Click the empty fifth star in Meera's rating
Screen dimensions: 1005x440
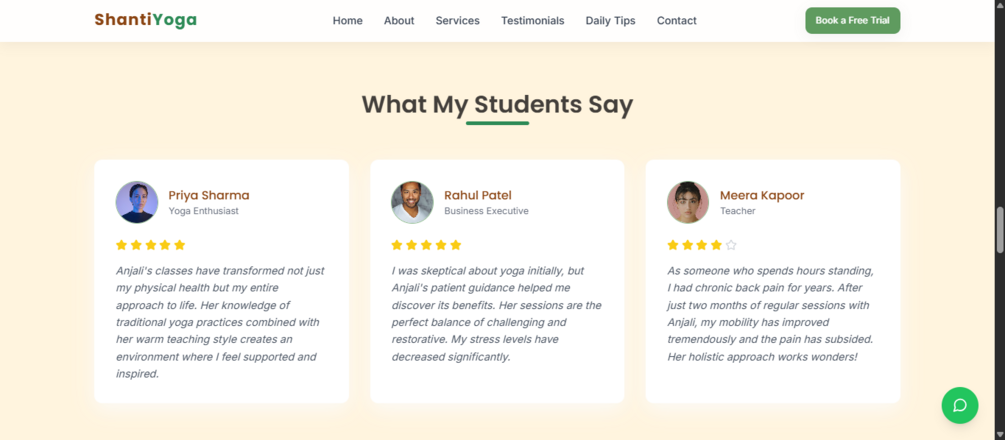(x=731, y=245)
